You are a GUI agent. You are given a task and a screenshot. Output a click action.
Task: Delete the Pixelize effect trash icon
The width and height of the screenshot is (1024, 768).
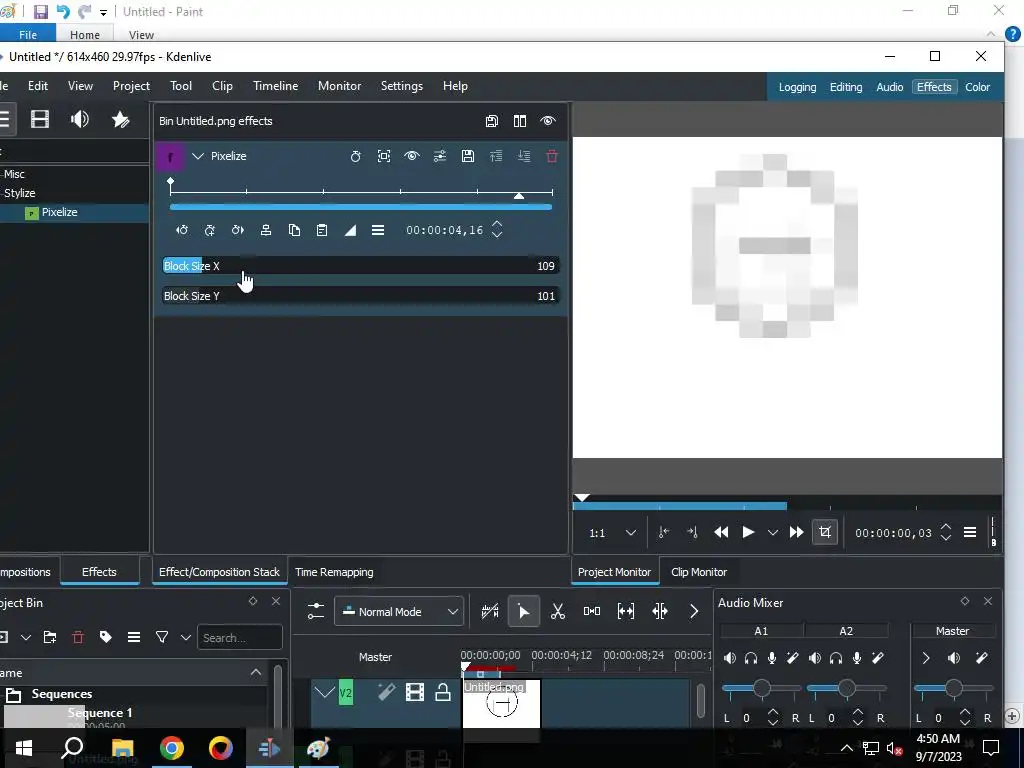tap(552, 156)
